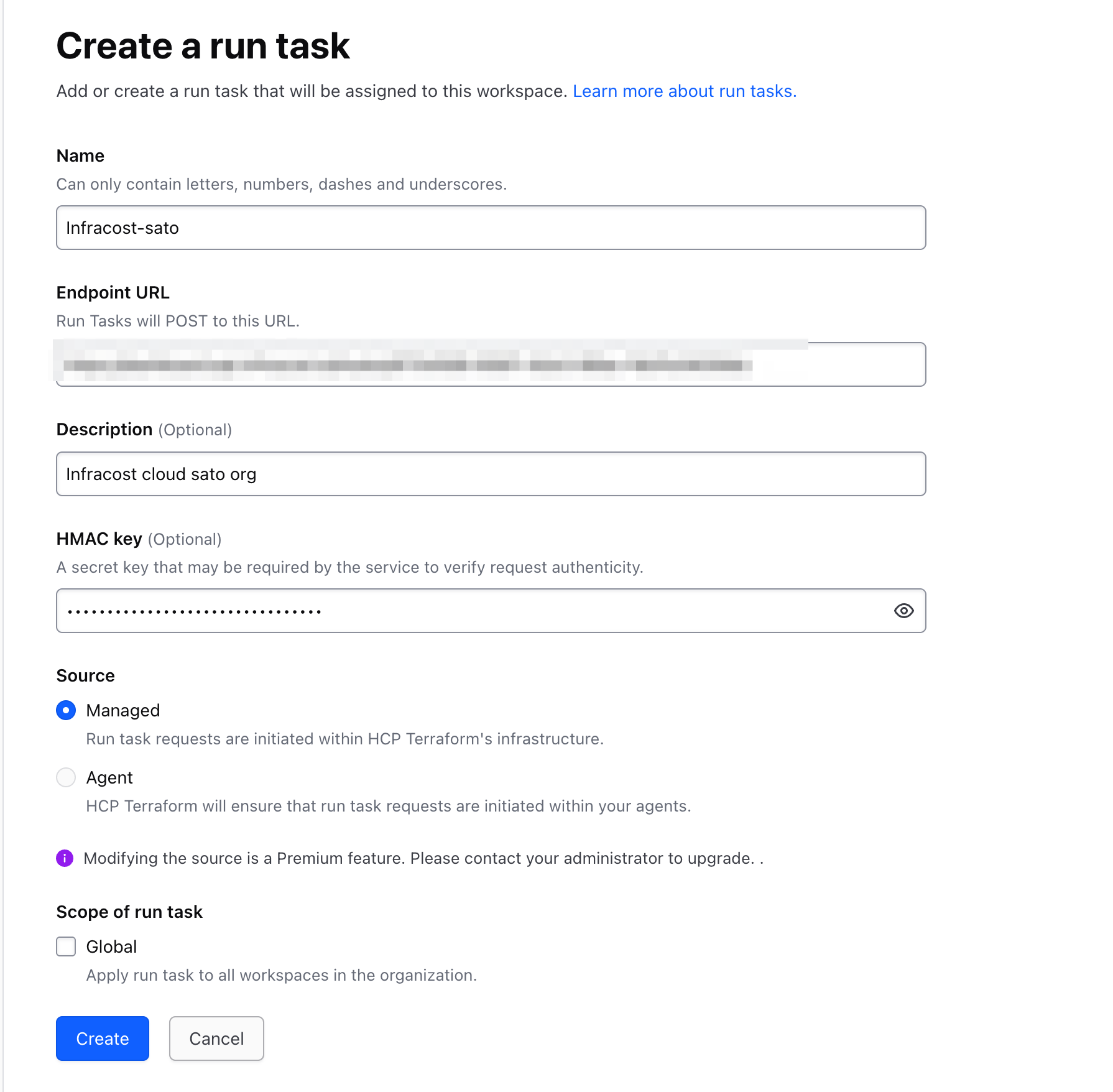This screenshot has height=1092, width=1113.
Task: Click the "Create a run task" heading
Action: click(203, 46)
